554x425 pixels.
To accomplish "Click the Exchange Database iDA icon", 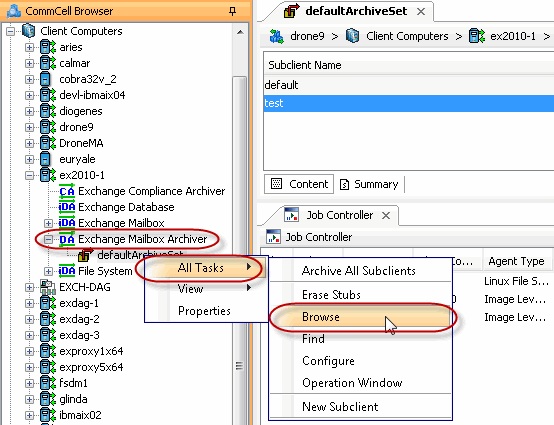I will 67,207.
